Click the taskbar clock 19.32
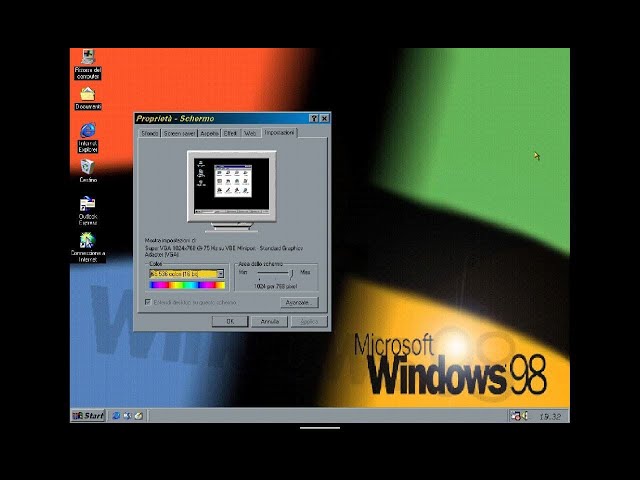Screen dimensions: 640x480 [x=550, y=416]
